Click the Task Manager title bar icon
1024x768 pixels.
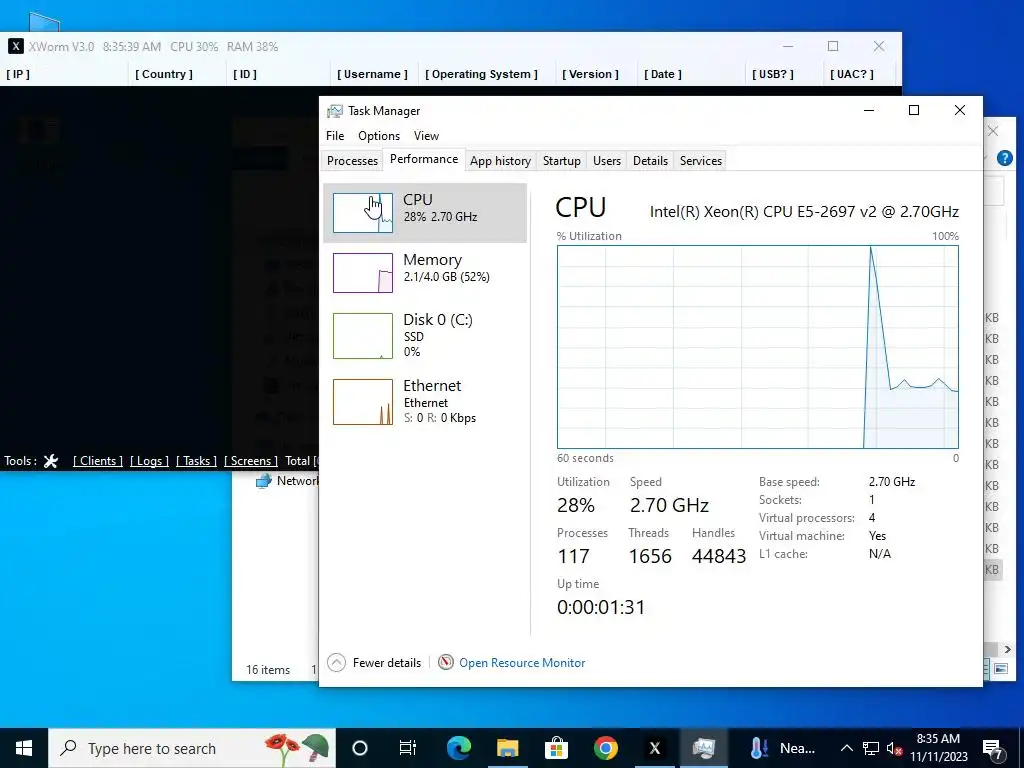click(x=334, y=111)
